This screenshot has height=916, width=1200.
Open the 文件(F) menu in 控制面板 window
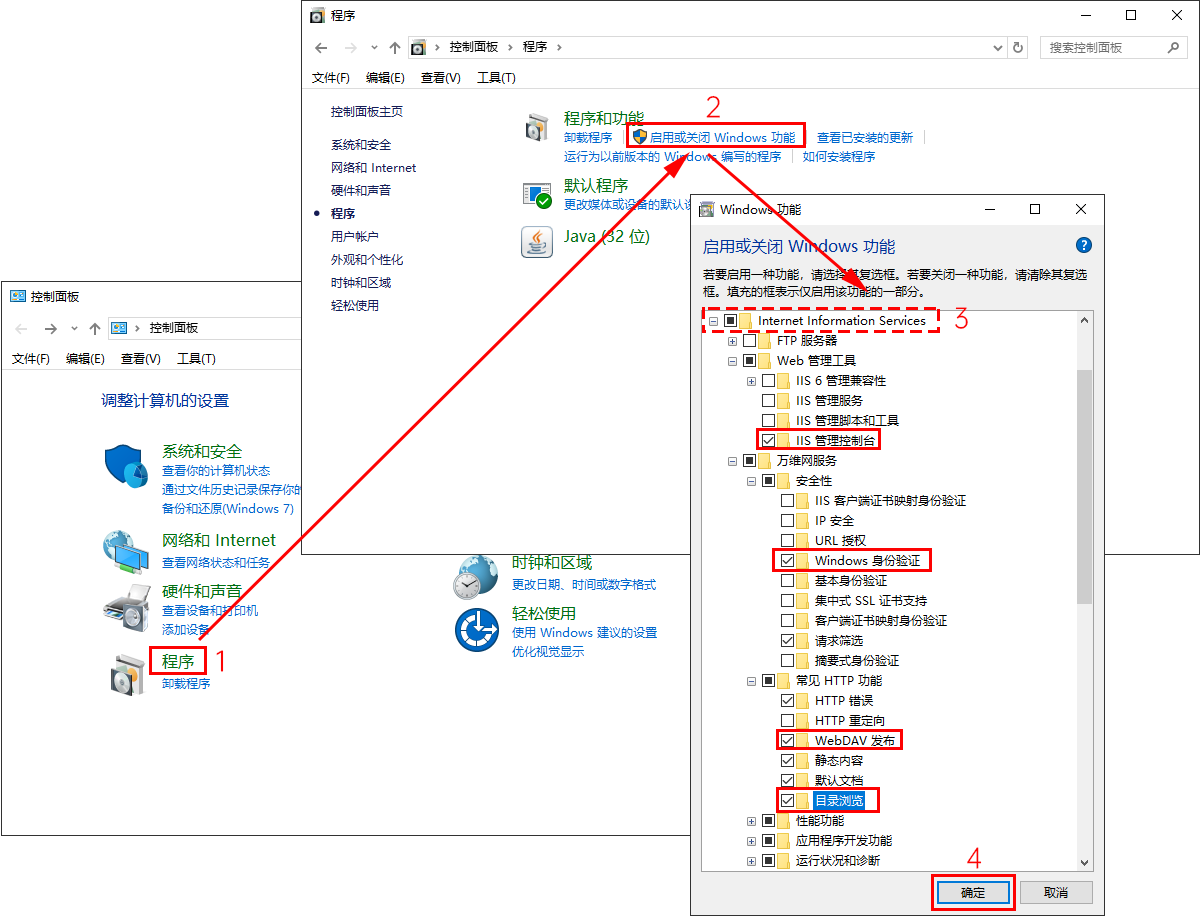click(31, 359)
